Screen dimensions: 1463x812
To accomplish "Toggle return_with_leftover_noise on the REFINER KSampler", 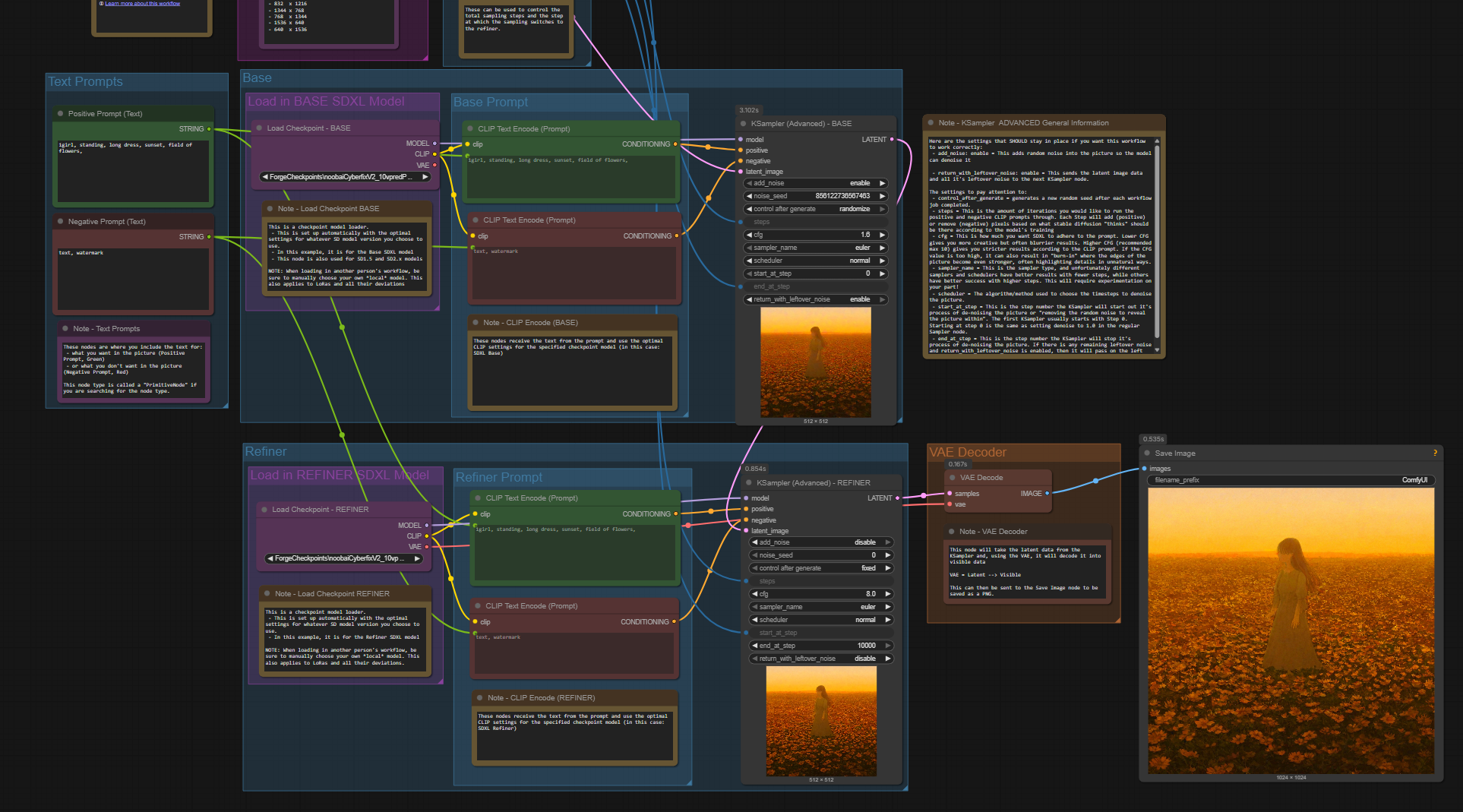I will click(x=821, y=659).
